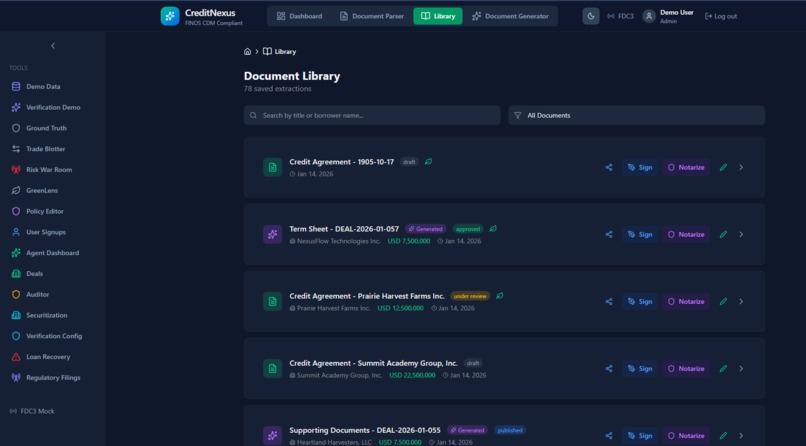Open Auditor tool
The image size is (806, 446).
tap(38, 294)
